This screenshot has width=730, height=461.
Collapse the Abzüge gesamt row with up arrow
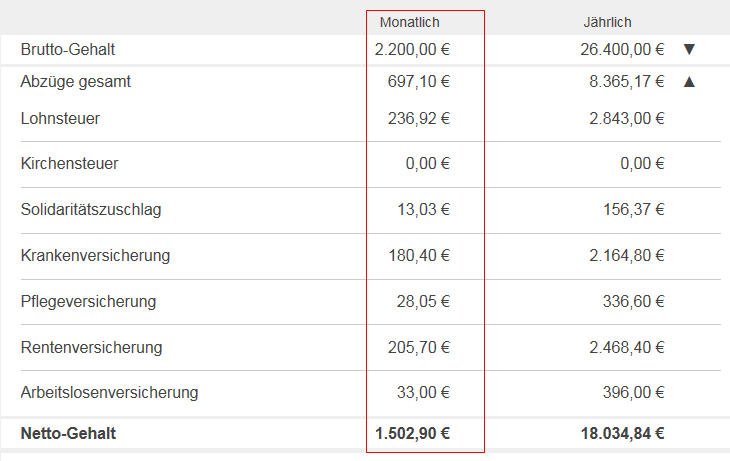(689, 82)
